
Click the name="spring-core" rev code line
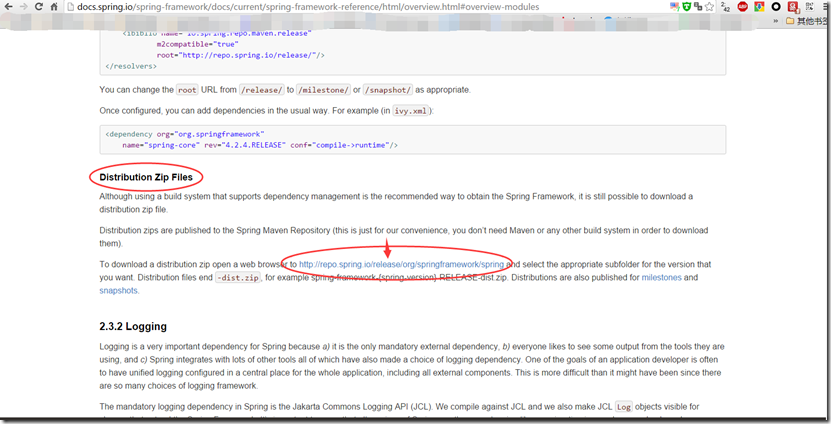(x=260, y=145)
